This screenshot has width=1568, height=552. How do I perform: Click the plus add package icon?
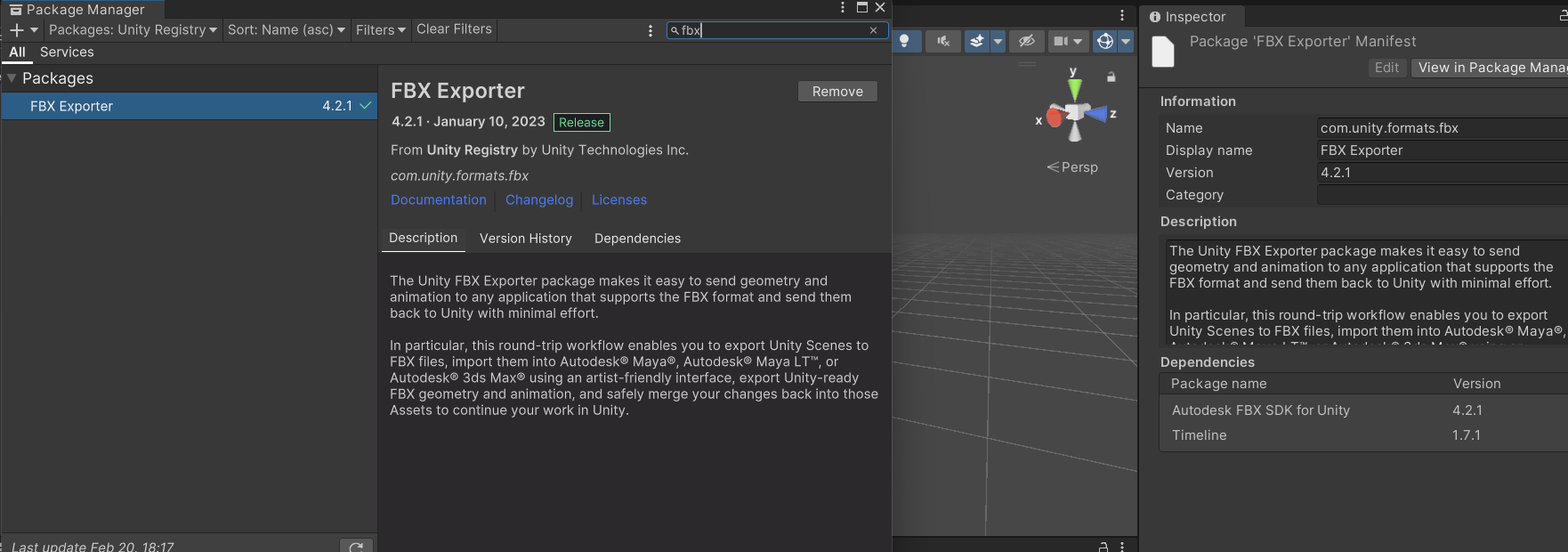[16, 29]
